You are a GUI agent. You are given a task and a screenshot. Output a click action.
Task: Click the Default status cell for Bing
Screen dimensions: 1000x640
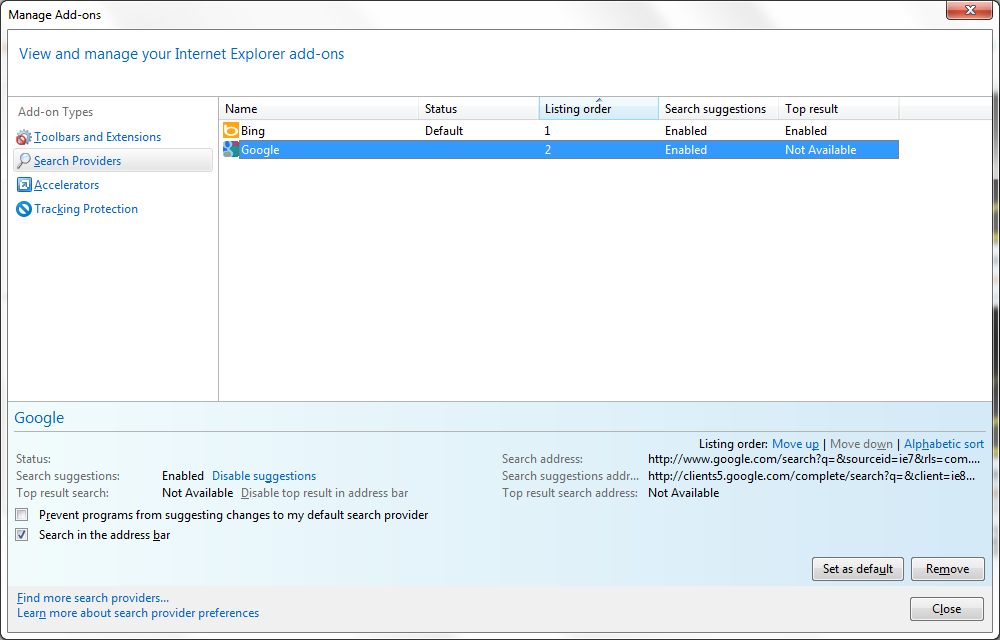point(444,131)
